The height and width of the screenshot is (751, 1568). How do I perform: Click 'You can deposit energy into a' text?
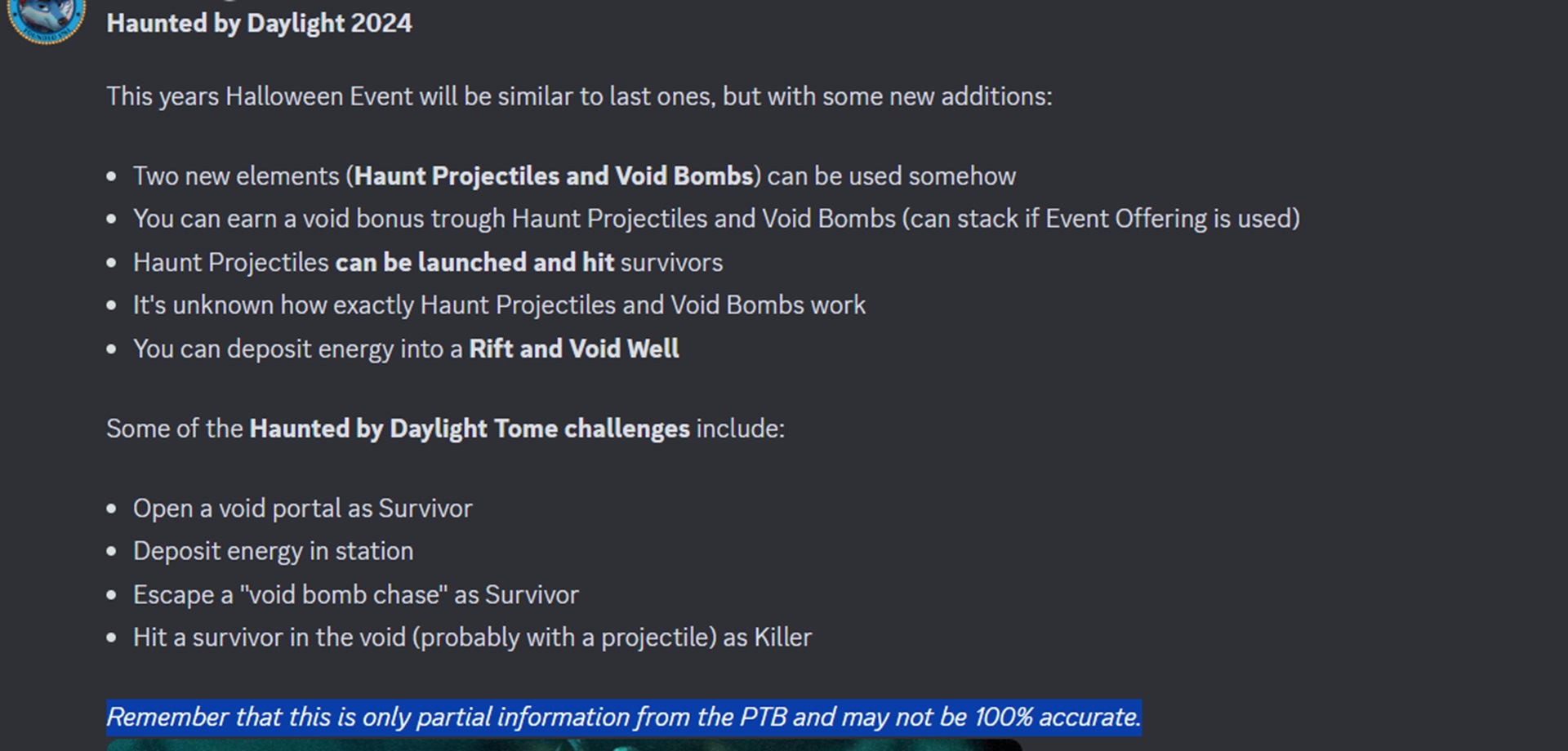[298, 349]
